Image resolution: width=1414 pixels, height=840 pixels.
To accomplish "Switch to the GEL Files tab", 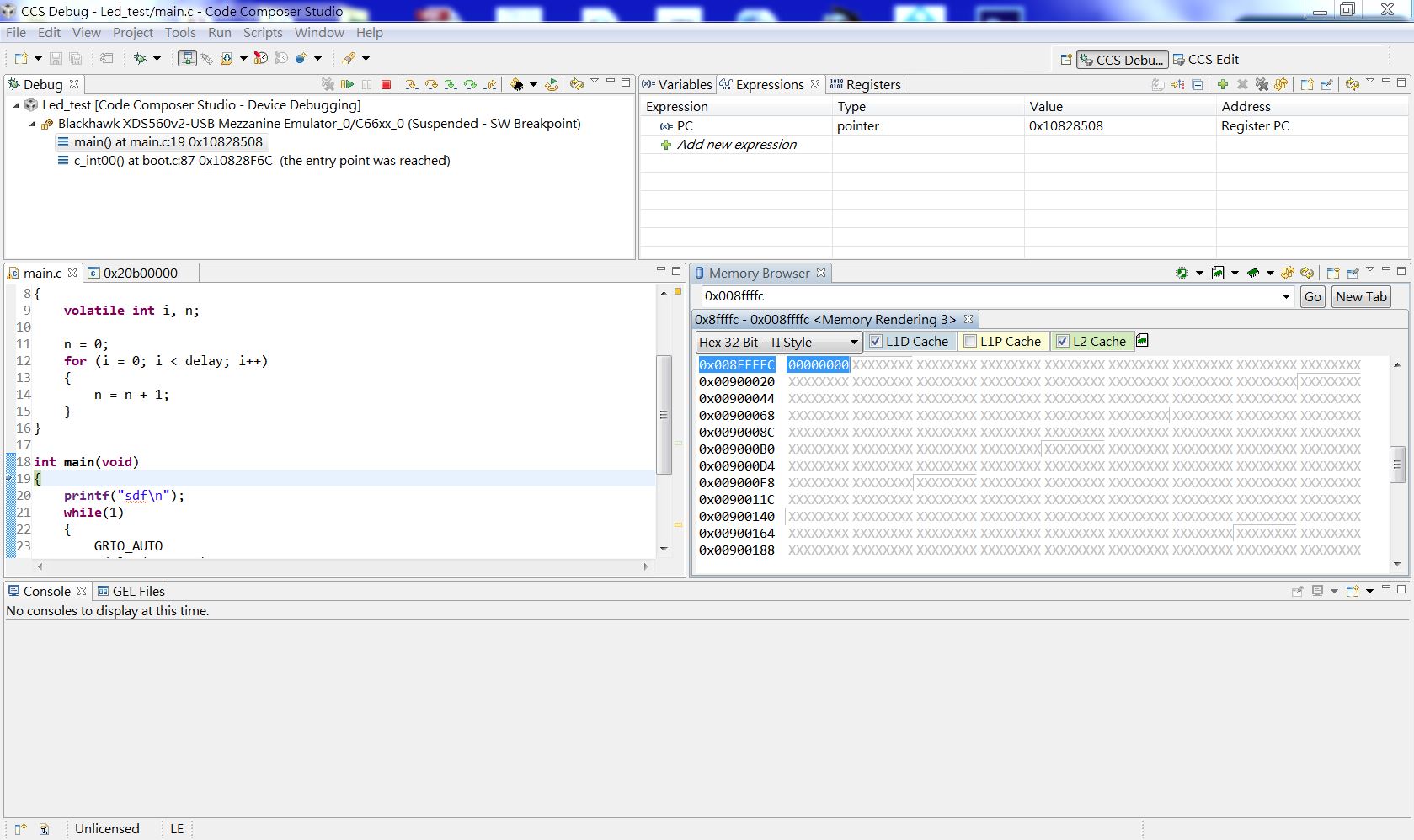I will pyautogui.click(x=131, y=591).
